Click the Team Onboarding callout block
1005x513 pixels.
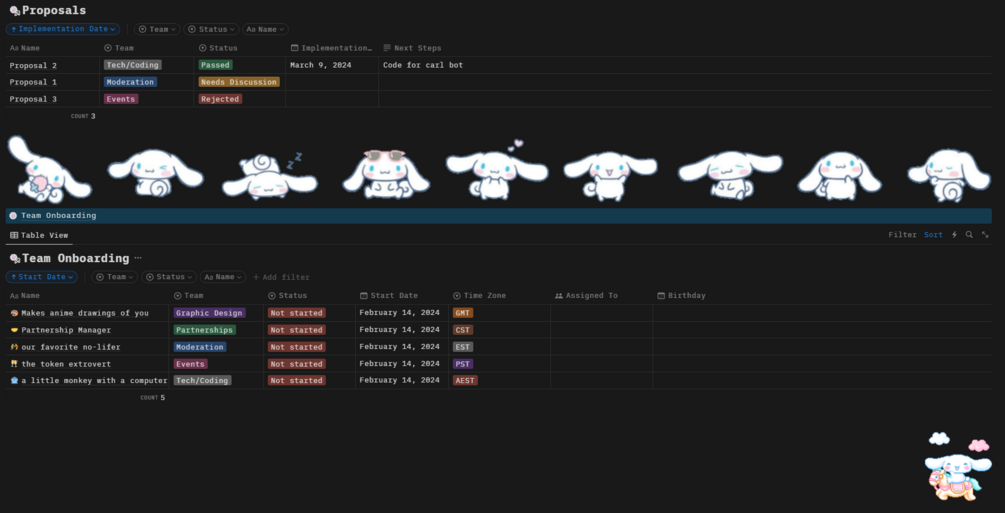click(499, 215)
